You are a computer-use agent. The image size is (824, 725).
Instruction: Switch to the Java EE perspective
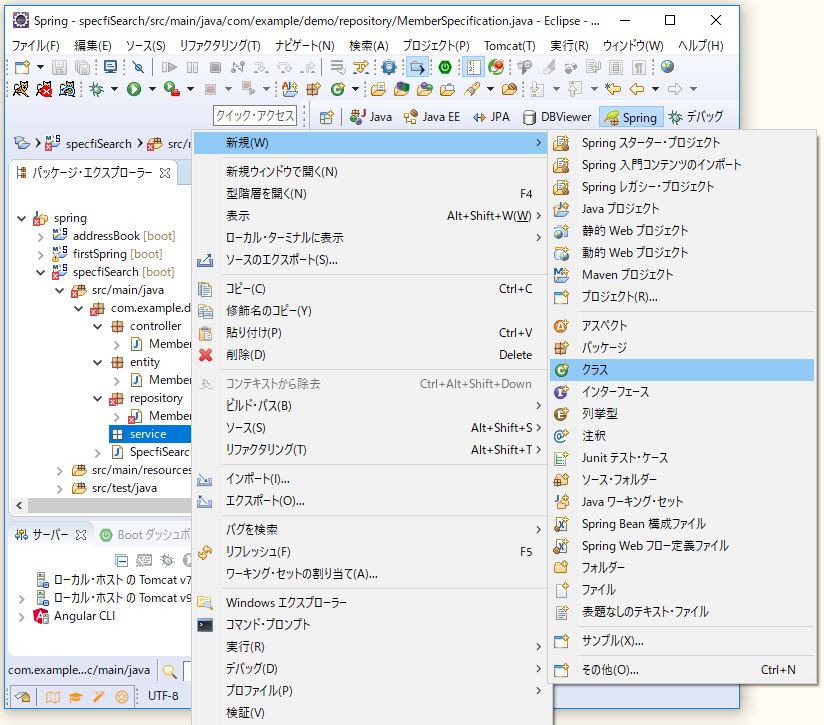(x=432, y=117)
